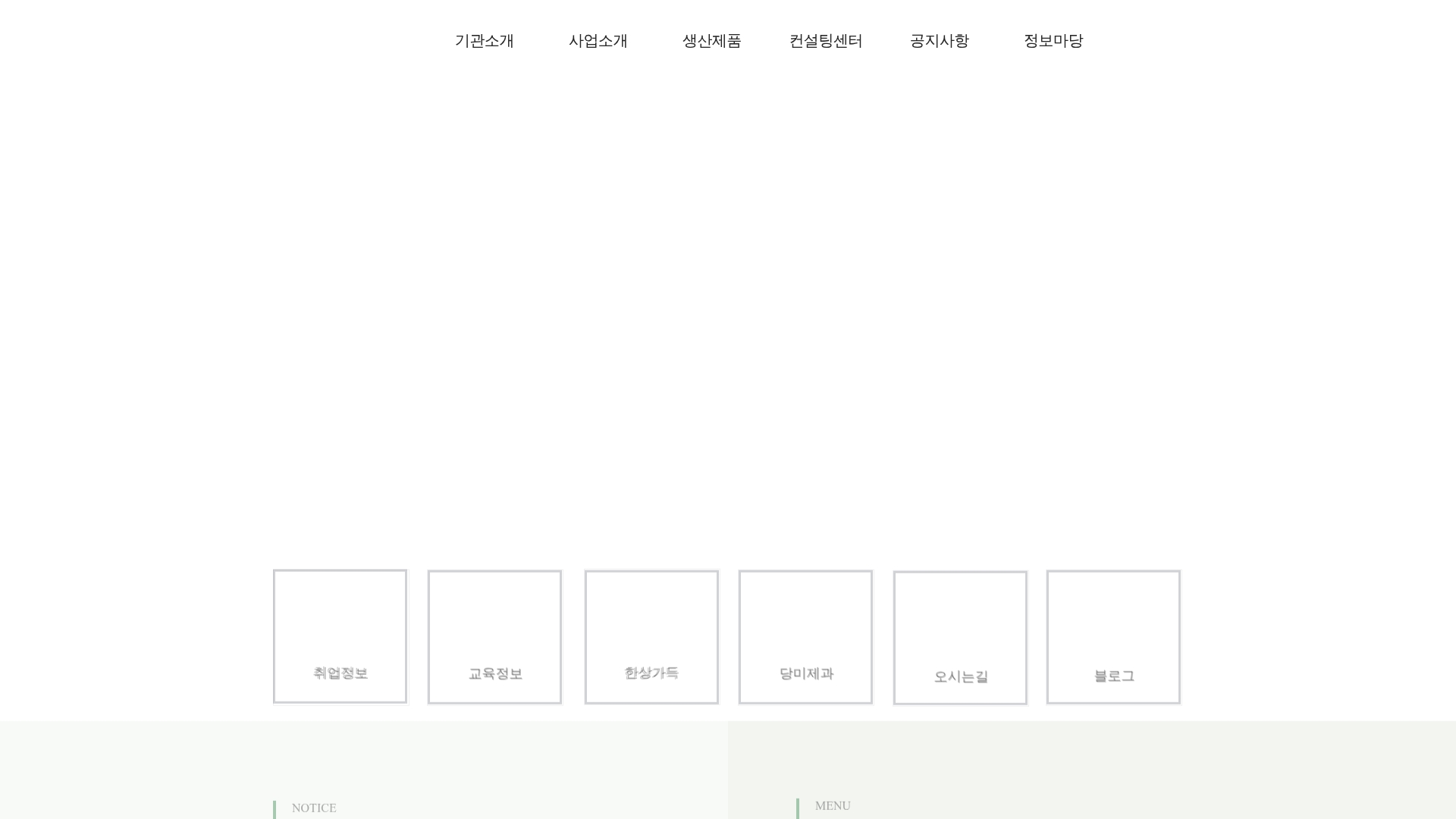
Task: Open the 정보마당 menu
Action: [1053, 41]
